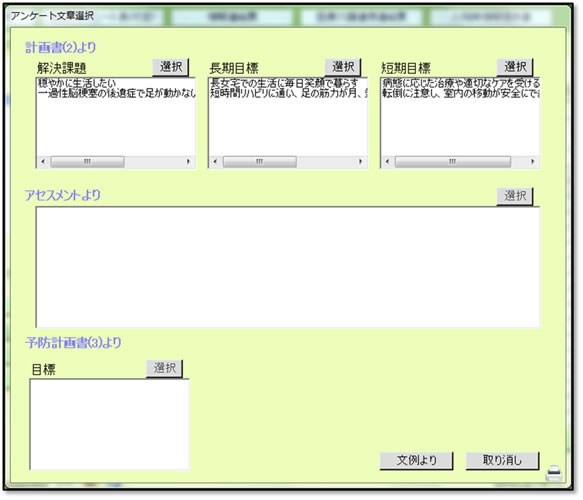Click 選択 button next to 解決課題
The height and width of the screenshot is (500, 583).
(171, 67)
